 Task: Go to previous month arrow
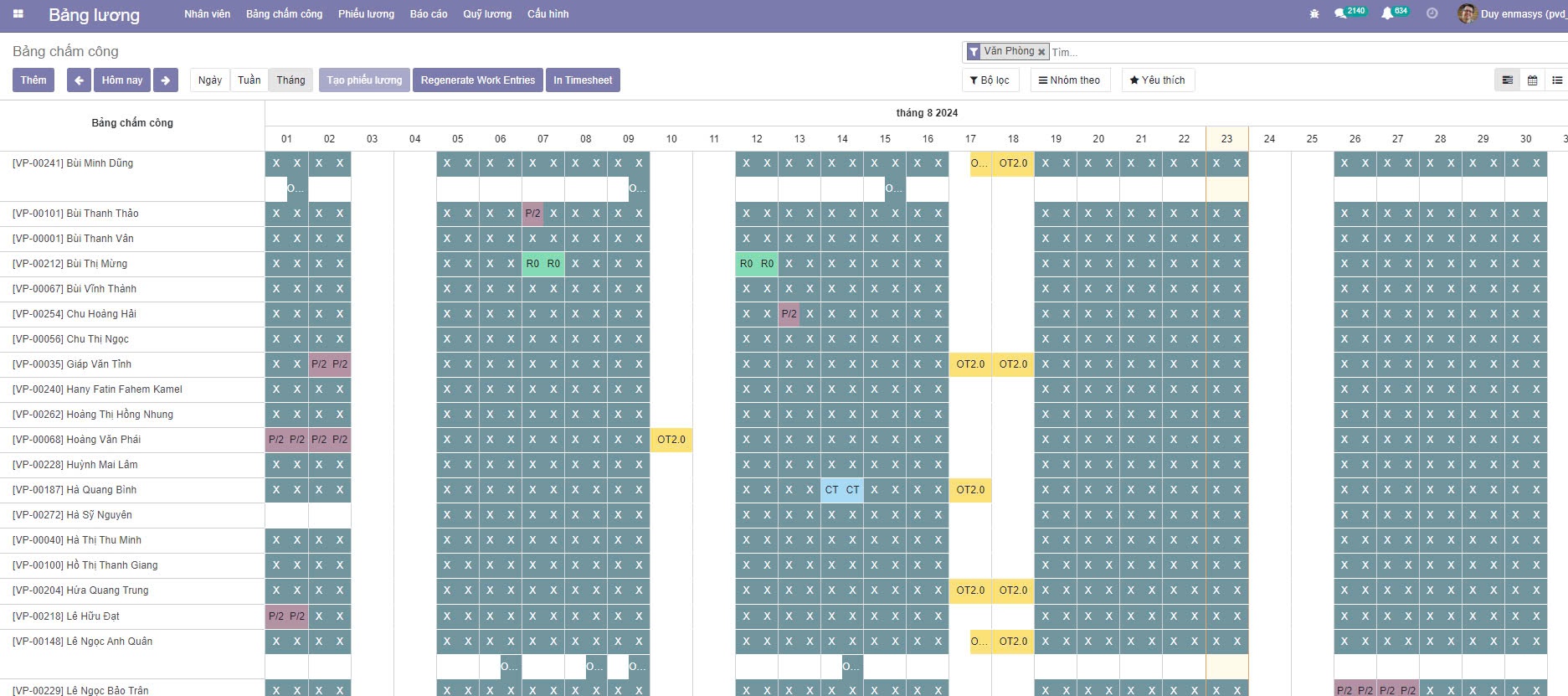click(79, 80)
